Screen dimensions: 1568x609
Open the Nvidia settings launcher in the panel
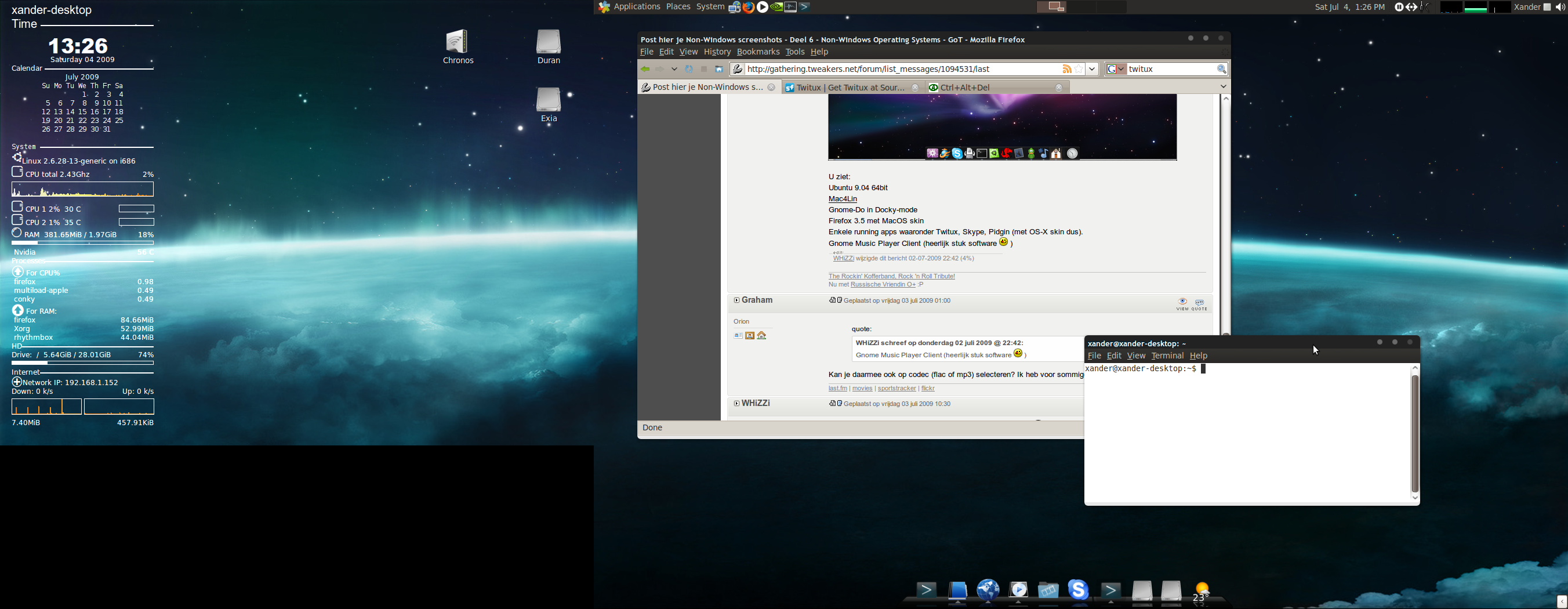776,8
